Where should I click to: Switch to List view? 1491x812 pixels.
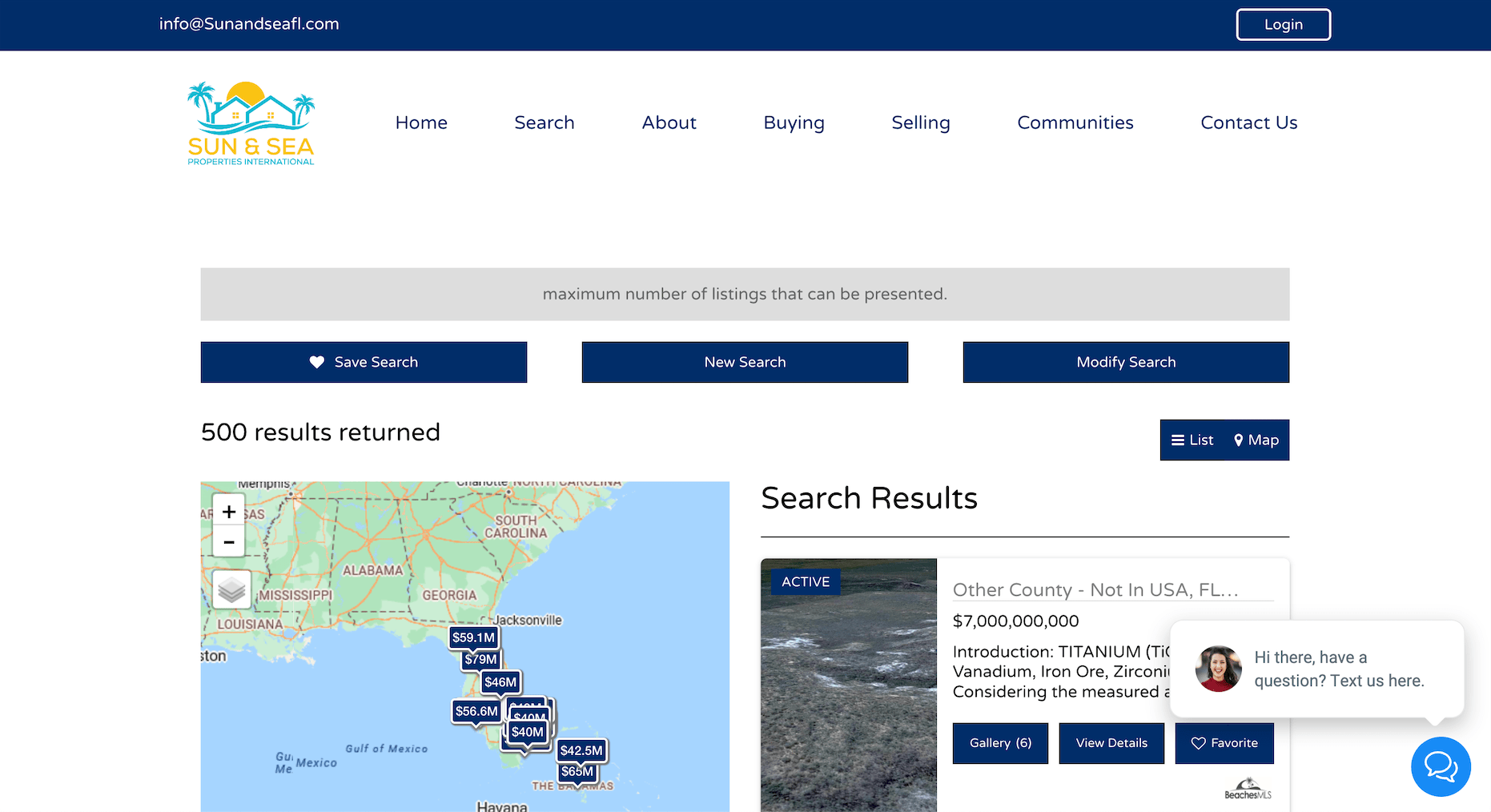pos(1192,440)
